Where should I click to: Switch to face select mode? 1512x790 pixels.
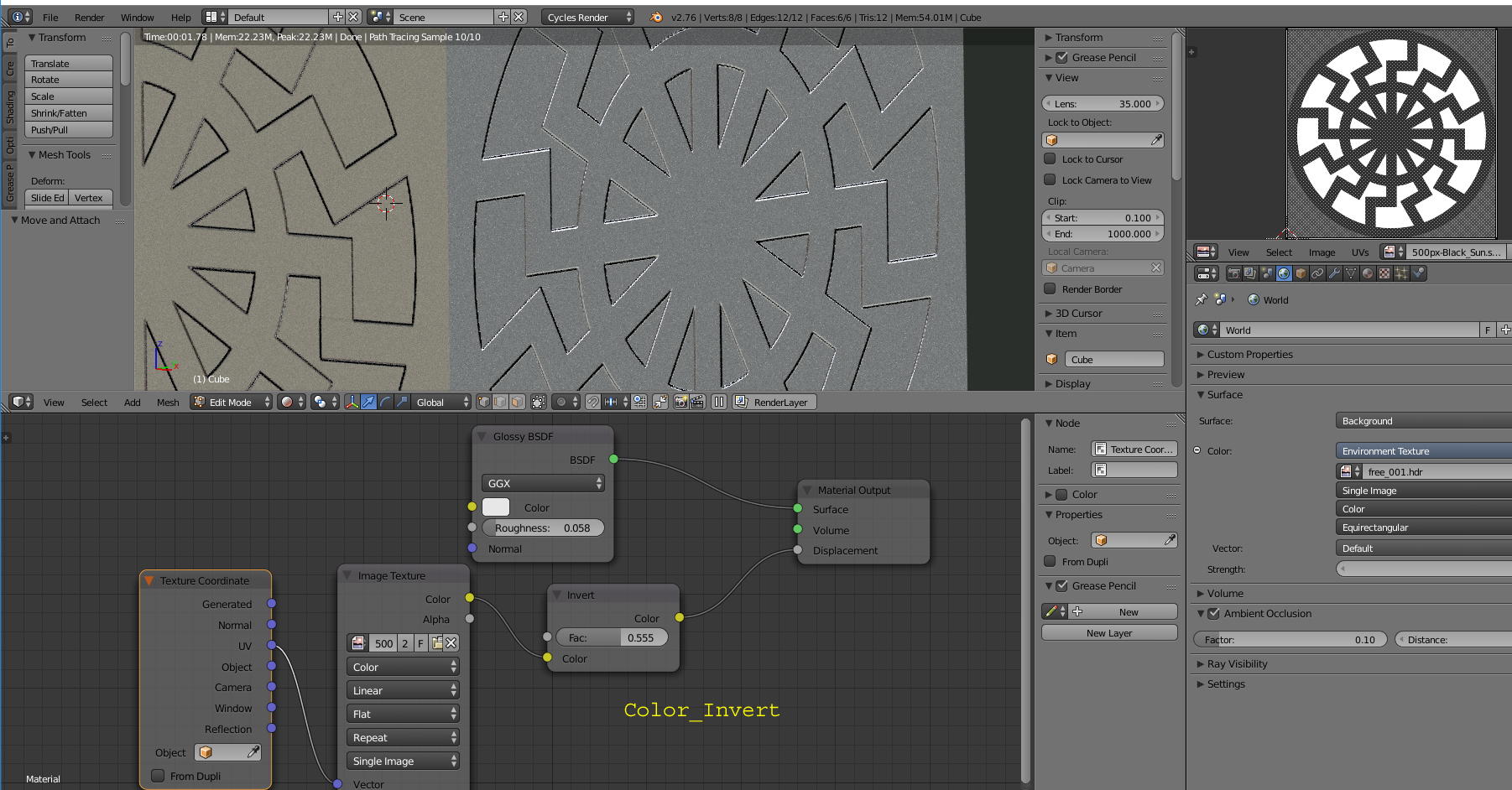coord(518,403)
